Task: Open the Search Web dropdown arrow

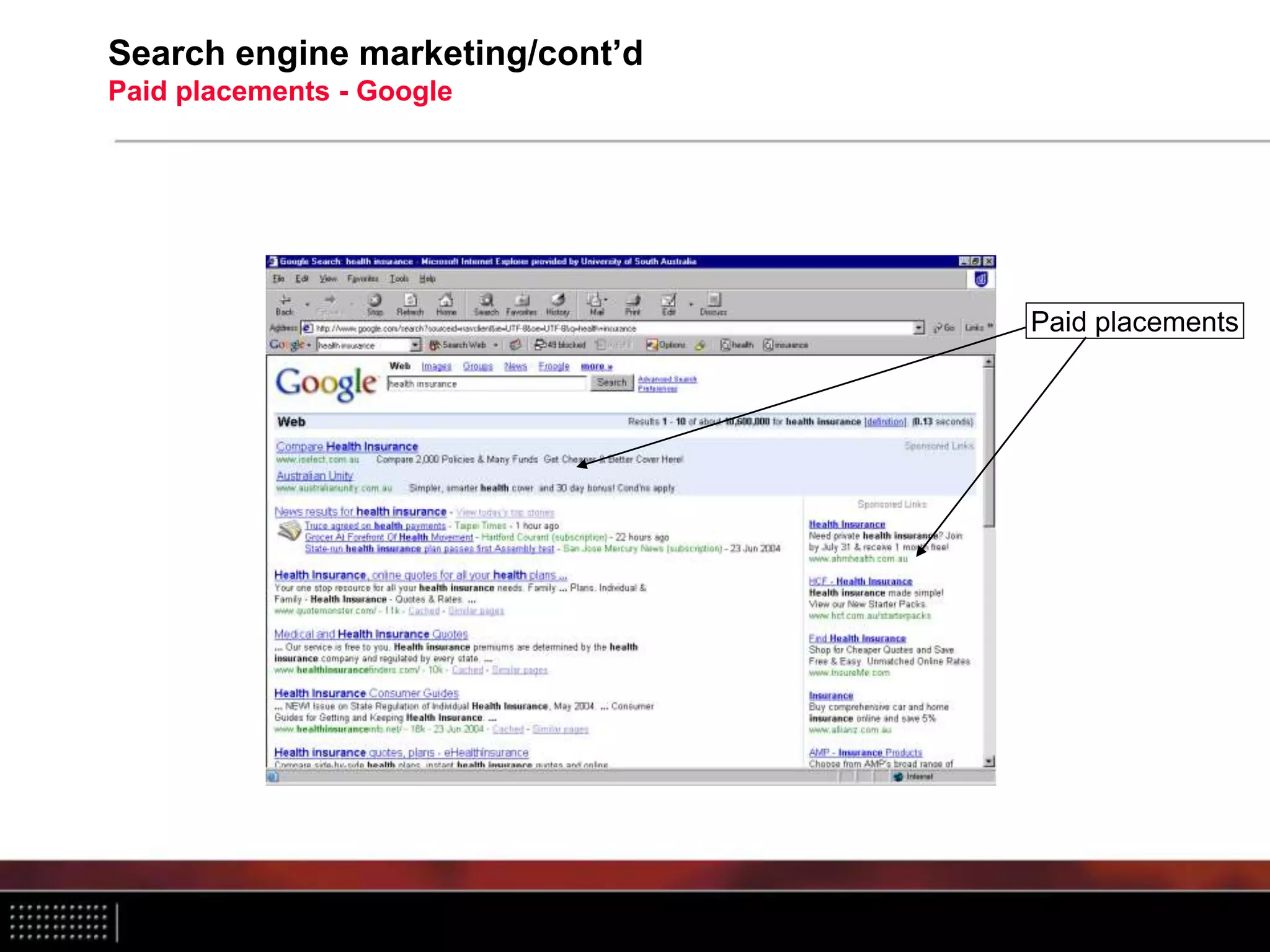Action: [x=495, y=345]
